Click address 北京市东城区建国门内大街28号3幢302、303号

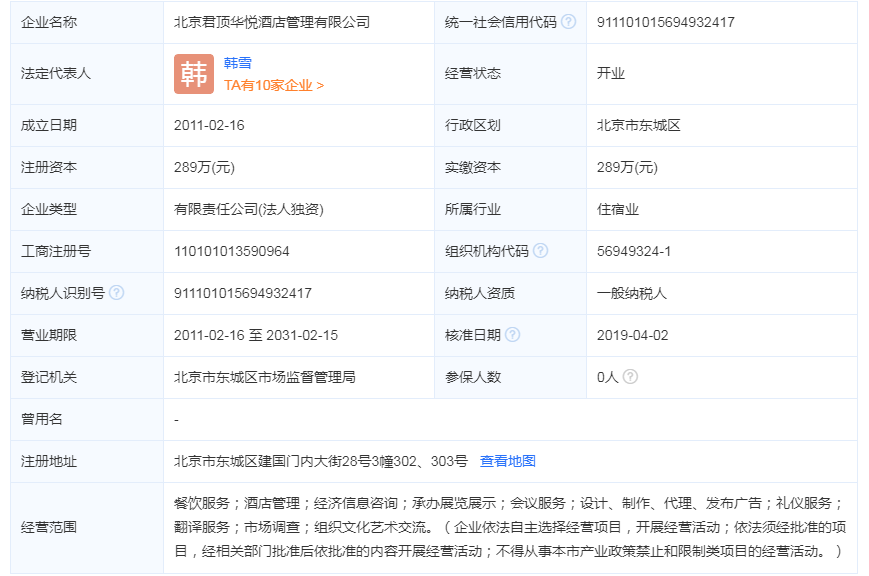321,461
